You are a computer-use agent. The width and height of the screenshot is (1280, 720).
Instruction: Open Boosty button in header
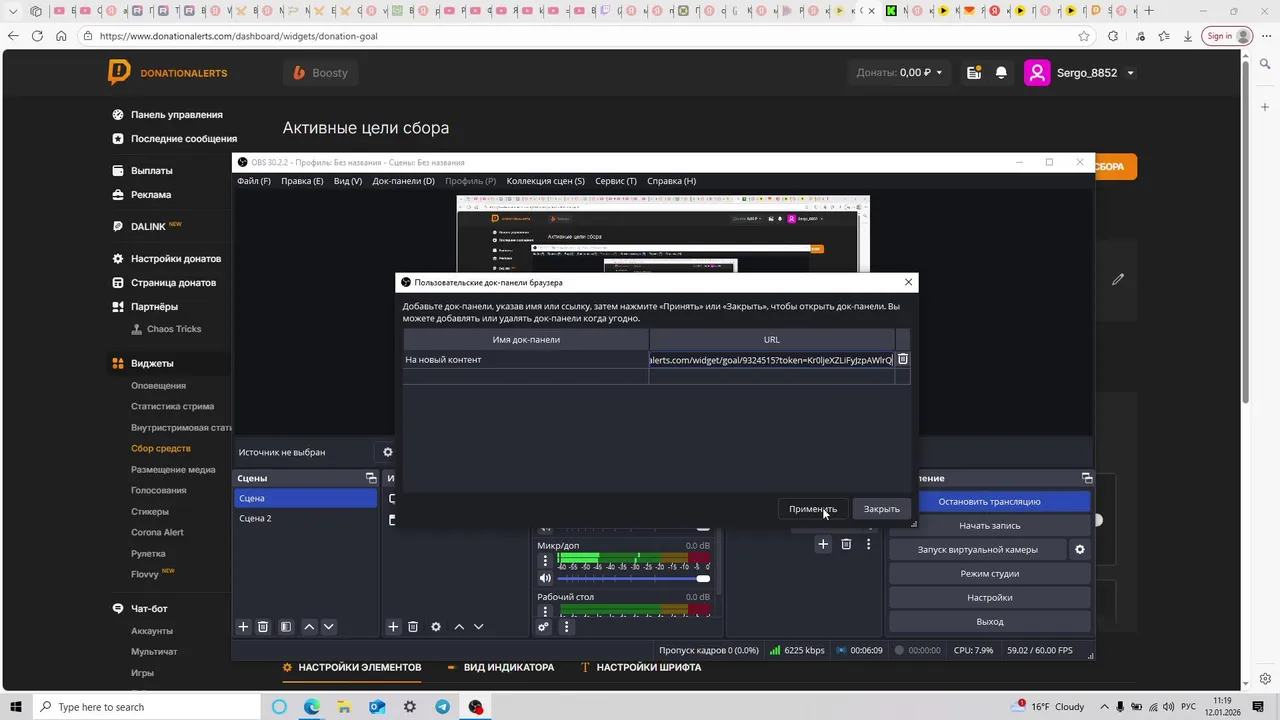(322, 73)
